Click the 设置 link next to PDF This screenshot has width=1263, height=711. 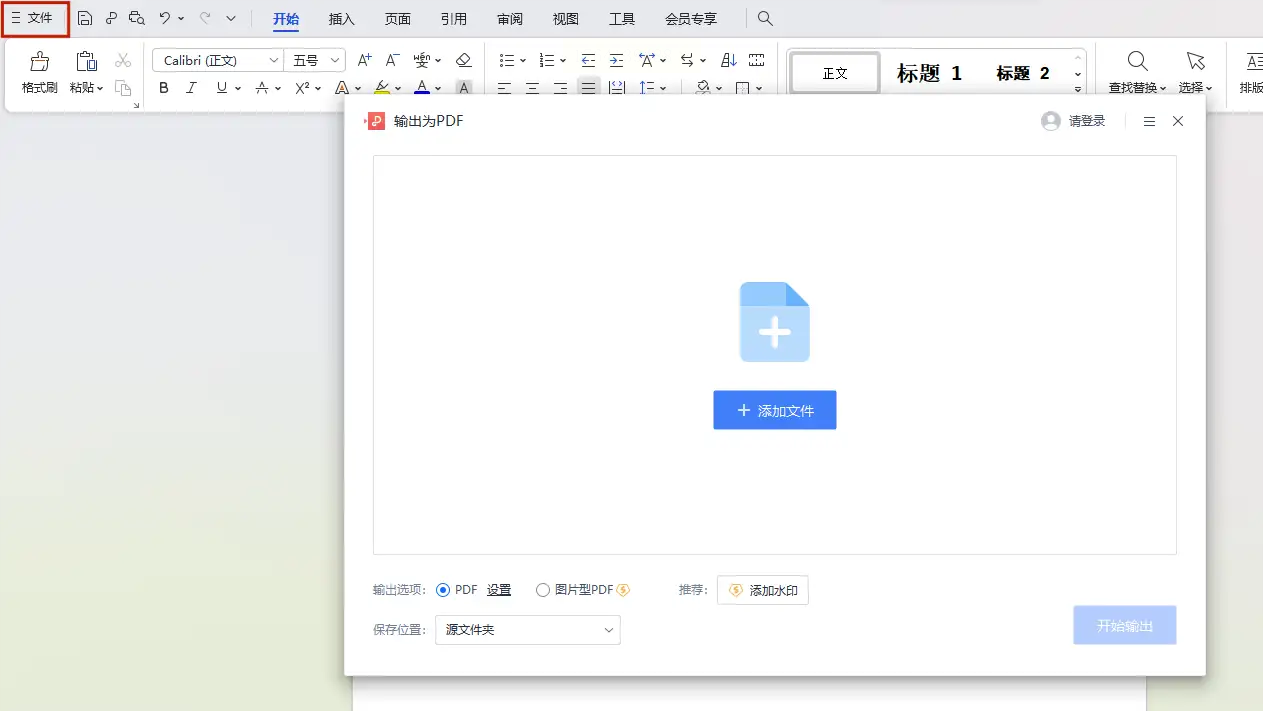tap(499, 590)
